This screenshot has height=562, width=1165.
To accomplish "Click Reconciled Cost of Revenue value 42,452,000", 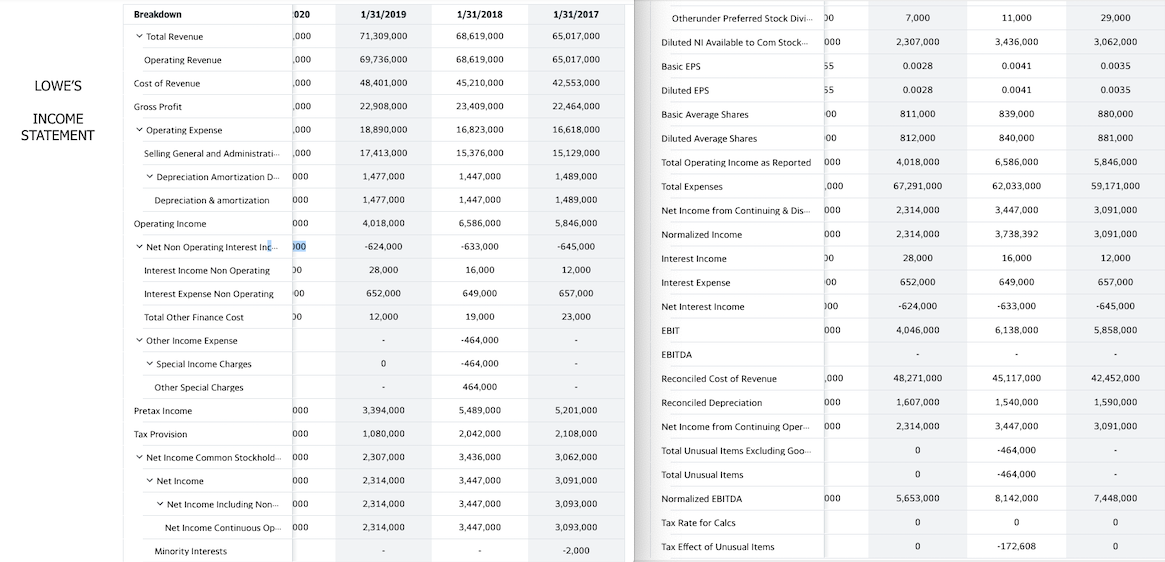I will [1115, 379].
